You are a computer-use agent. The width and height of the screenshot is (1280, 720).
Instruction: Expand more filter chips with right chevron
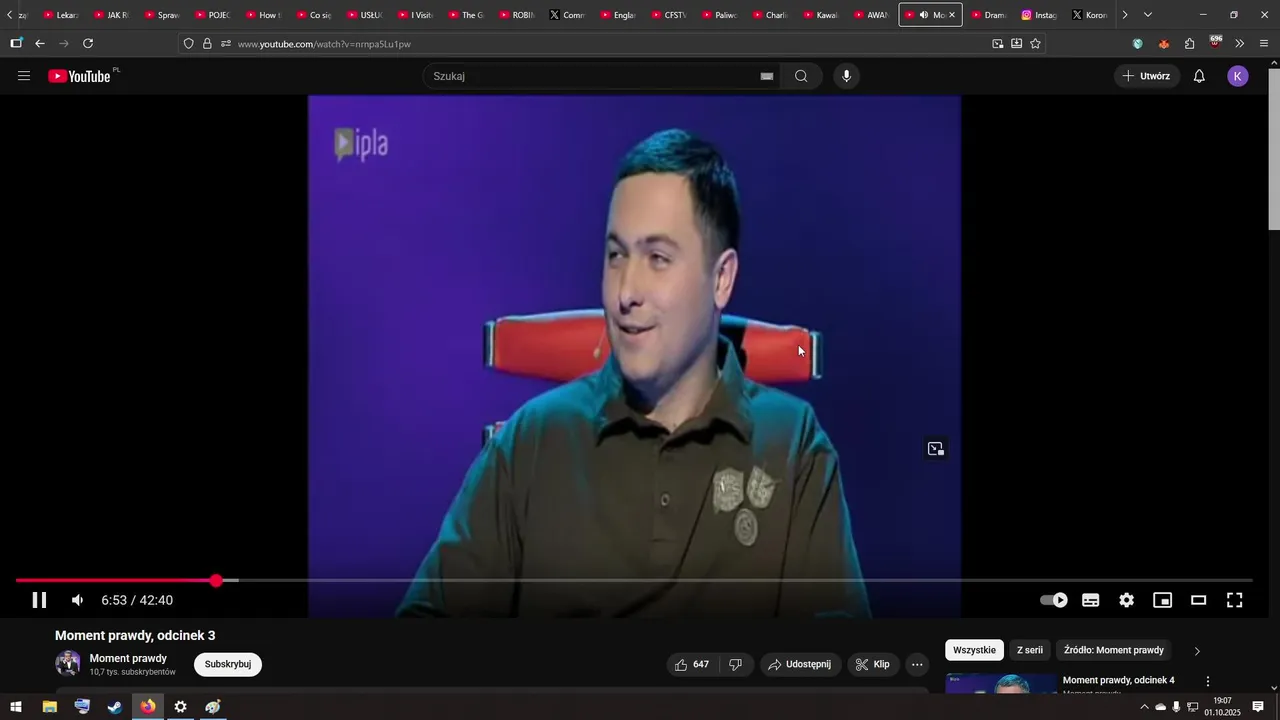(1197, 651)
